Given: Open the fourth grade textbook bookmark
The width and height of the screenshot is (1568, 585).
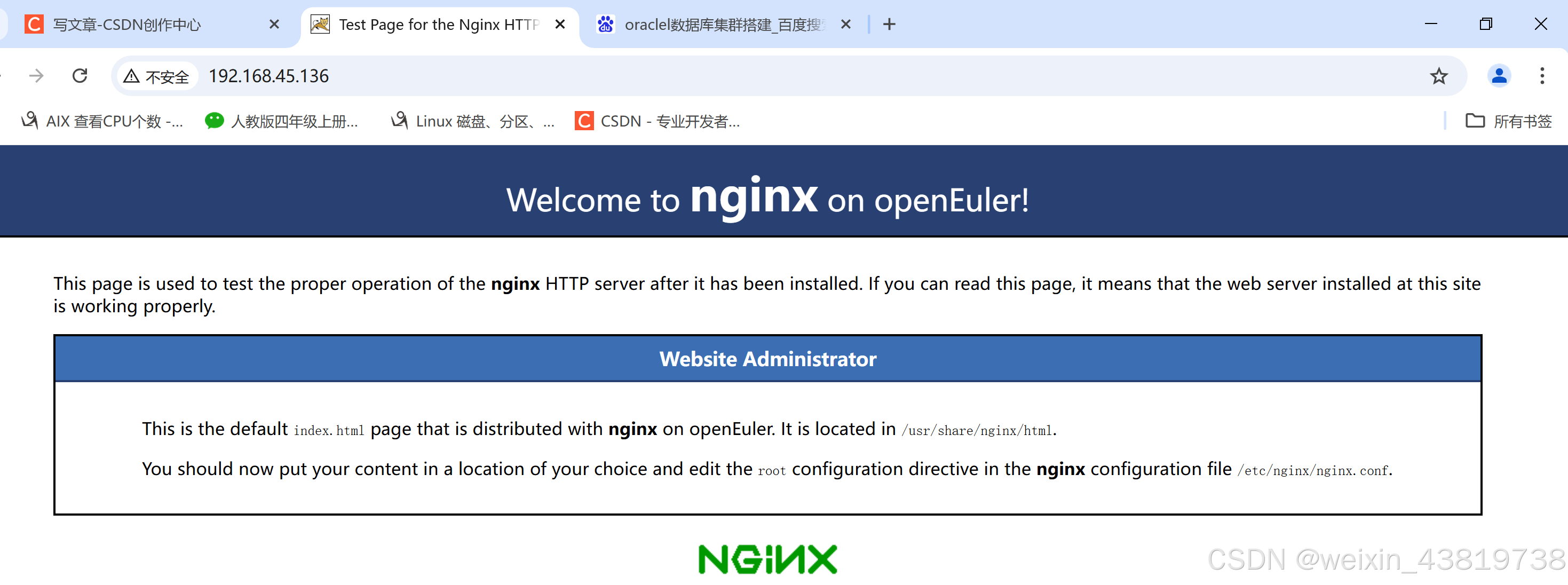Looking at the screenshot, I should [282, 121].
